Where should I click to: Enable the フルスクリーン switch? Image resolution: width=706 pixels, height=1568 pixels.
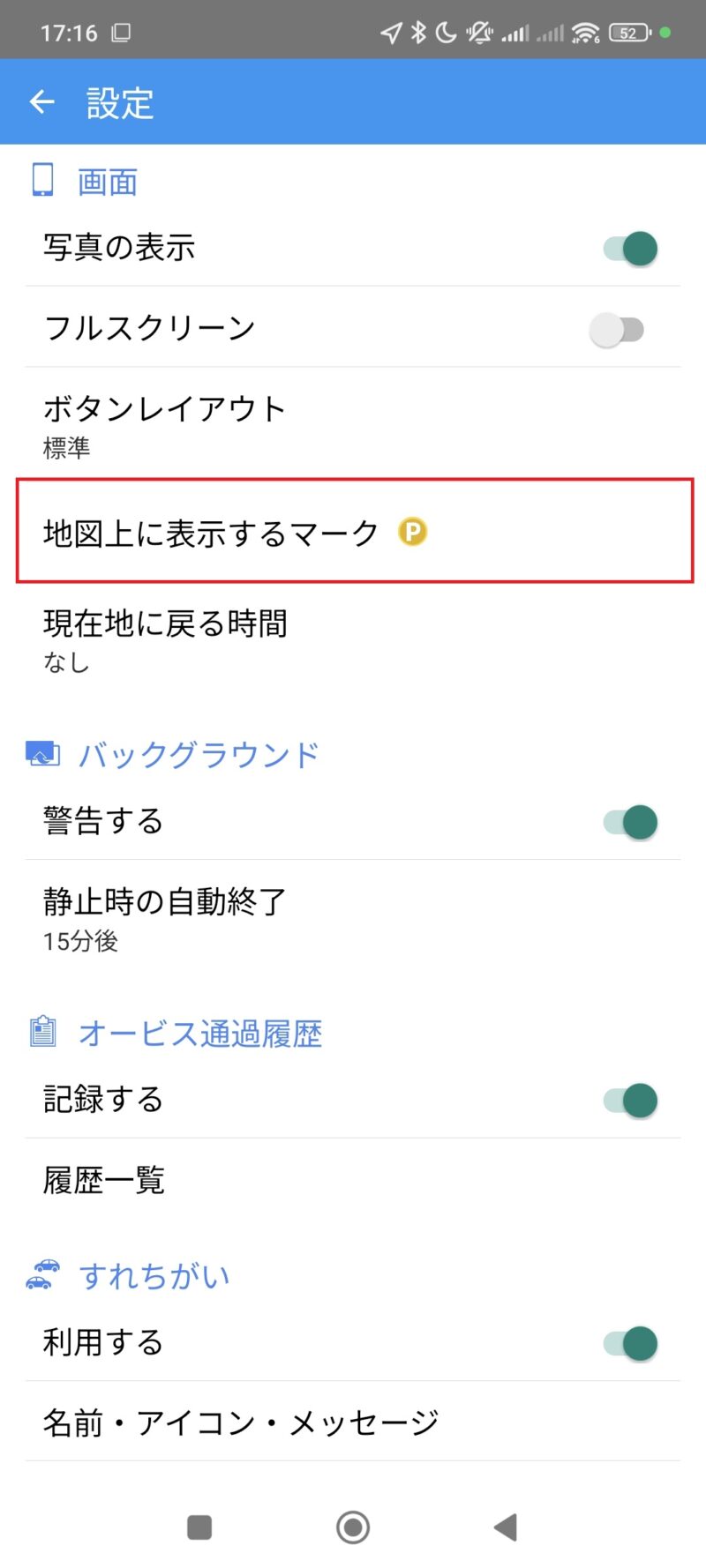click(618, 330)
